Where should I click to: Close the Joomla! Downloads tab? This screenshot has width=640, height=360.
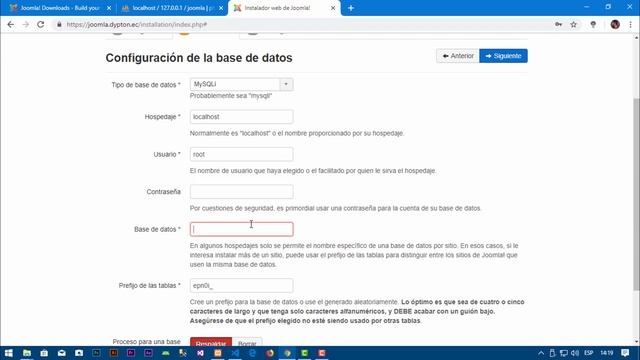(x=109, y=8)
